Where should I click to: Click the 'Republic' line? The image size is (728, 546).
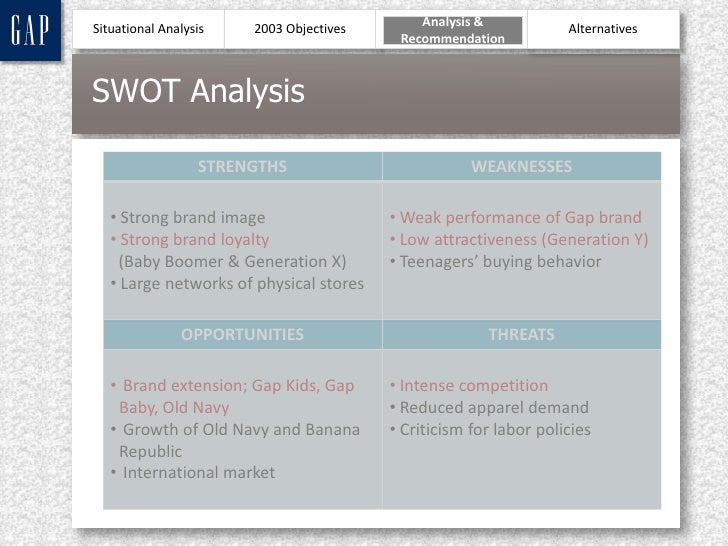click(x=150, y=451)
